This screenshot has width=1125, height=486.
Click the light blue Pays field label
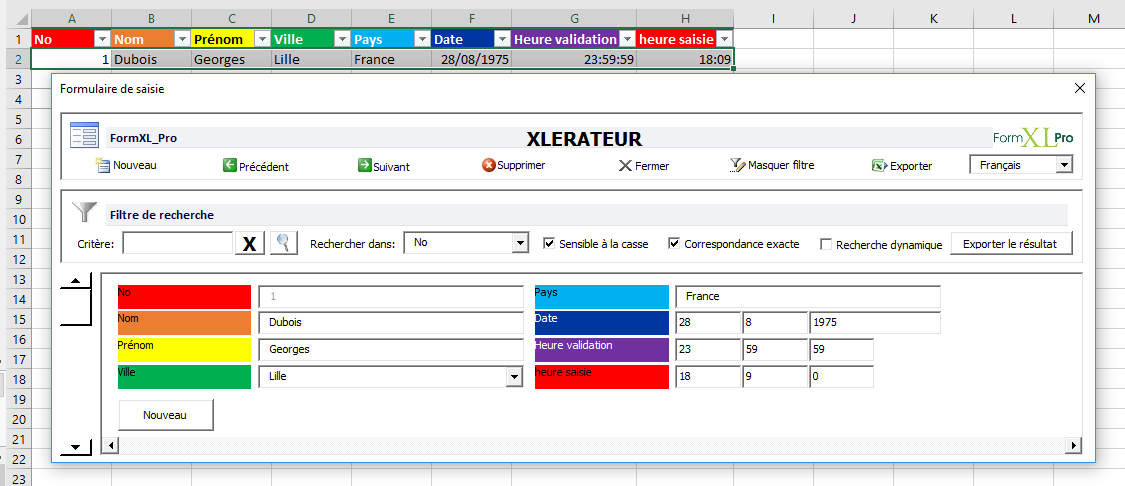[601, 296]
